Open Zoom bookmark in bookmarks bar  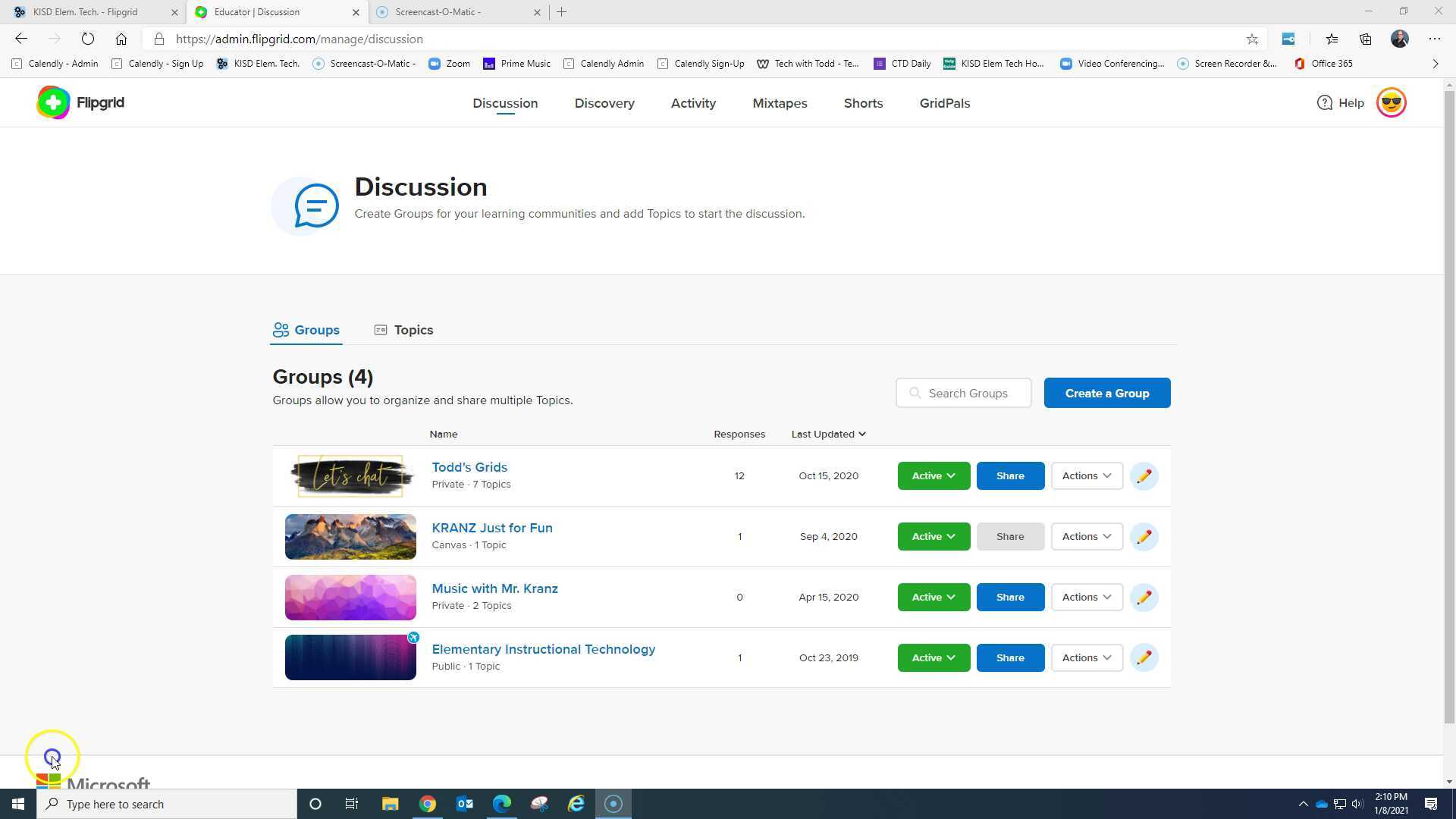coord(449,64)
